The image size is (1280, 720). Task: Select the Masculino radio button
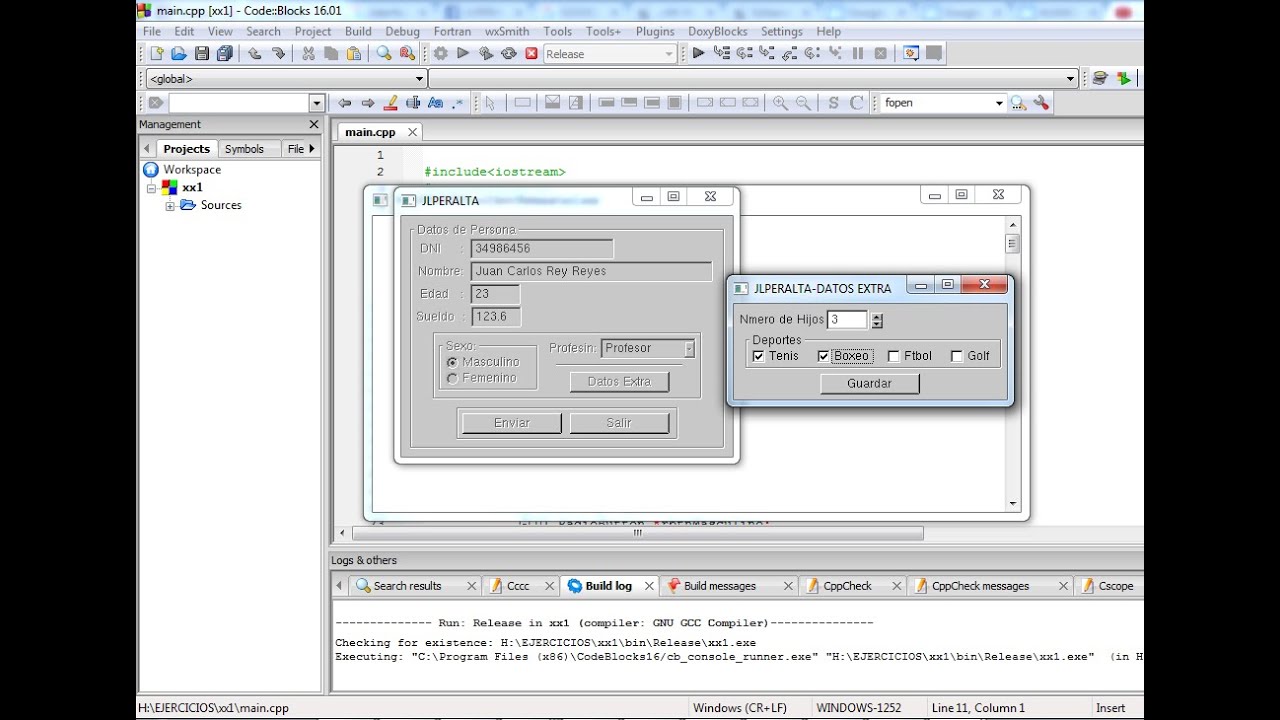click(x=453, y=362)
